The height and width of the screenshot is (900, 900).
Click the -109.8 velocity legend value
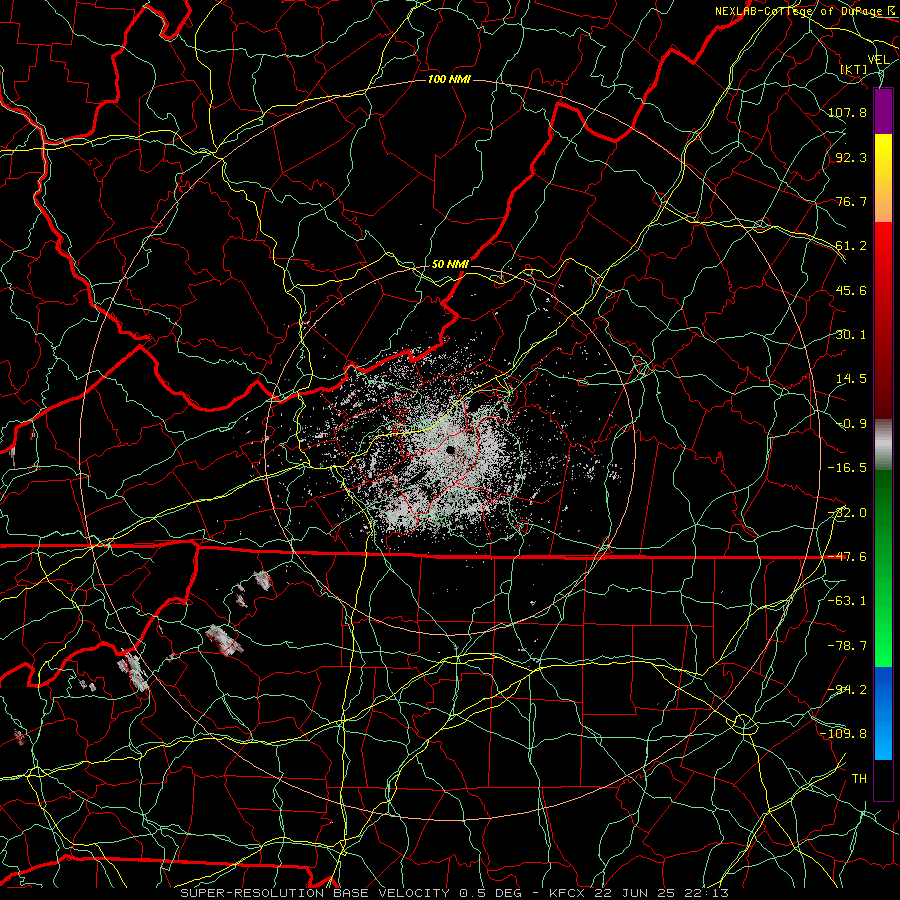coord(843,734)
